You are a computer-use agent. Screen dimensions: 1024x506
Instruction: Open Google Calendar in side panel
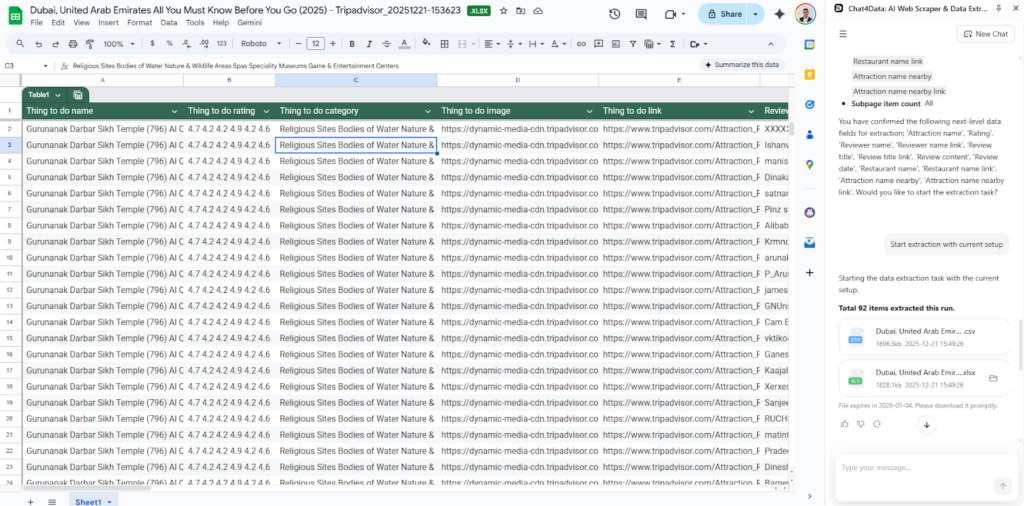810,44
